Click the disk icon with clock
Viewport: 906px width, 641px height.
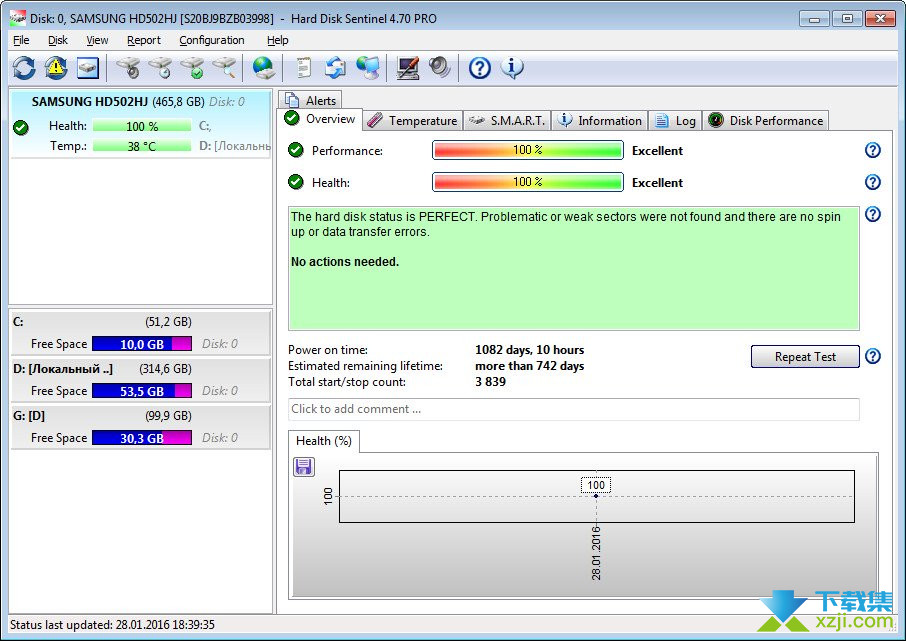[160, 68]
